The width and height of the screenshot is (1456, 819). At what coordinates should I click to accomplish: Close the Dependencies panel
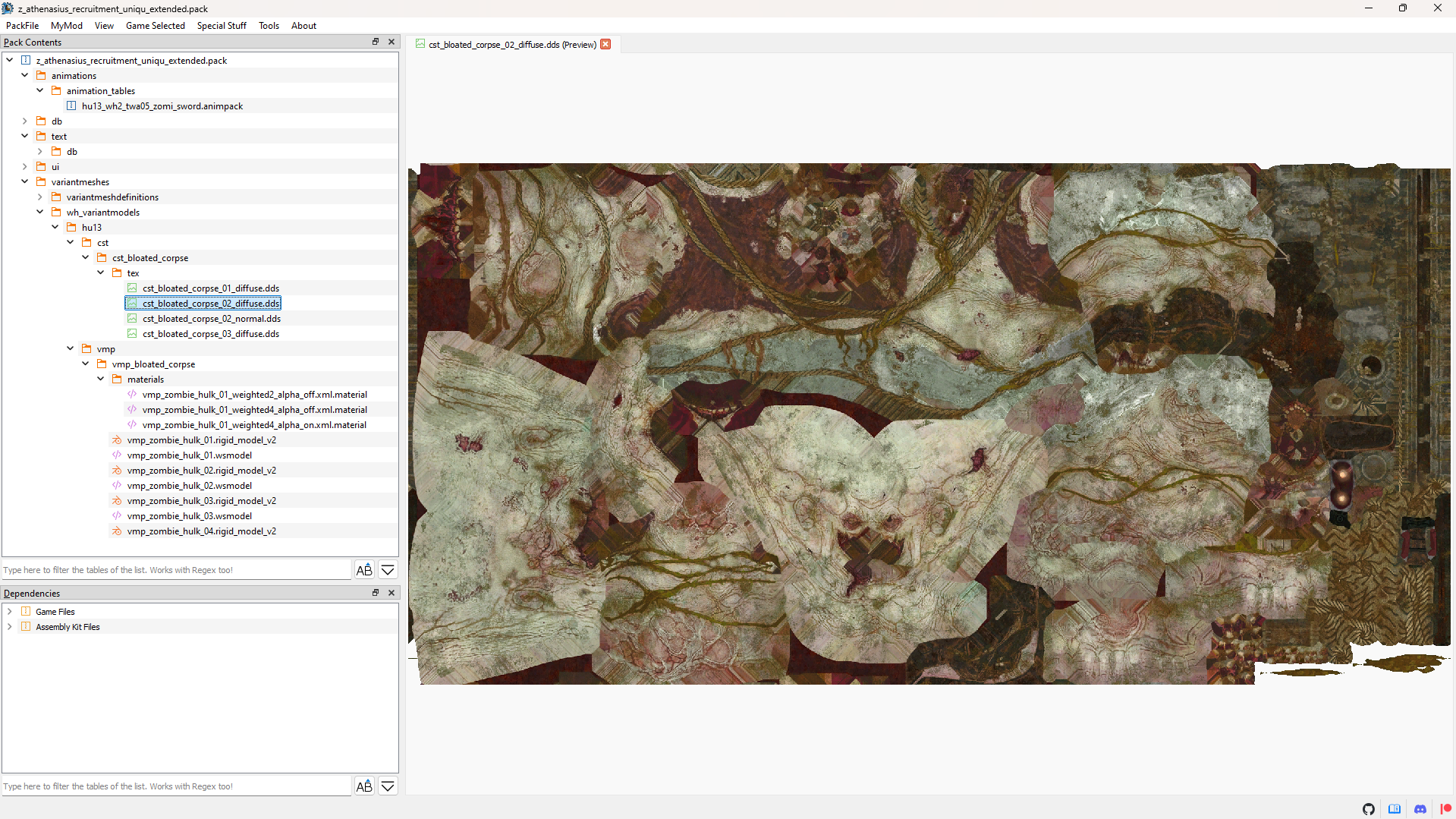392,593
